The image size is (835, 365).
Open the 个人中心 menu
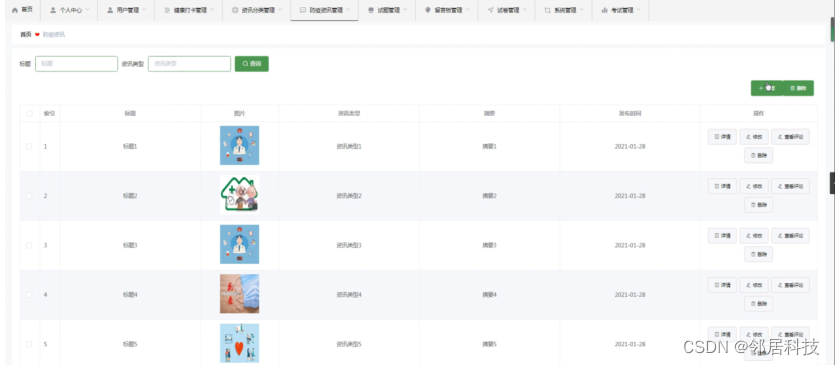click(69, 10)
